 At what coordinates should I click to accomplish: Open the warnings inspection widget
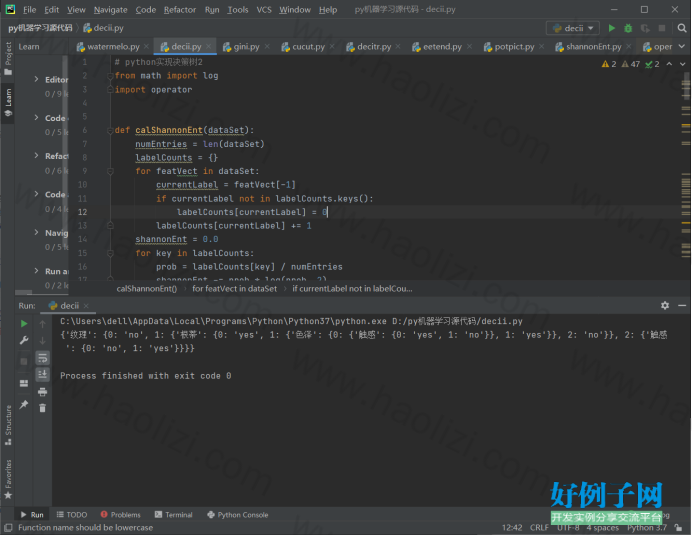630,64
